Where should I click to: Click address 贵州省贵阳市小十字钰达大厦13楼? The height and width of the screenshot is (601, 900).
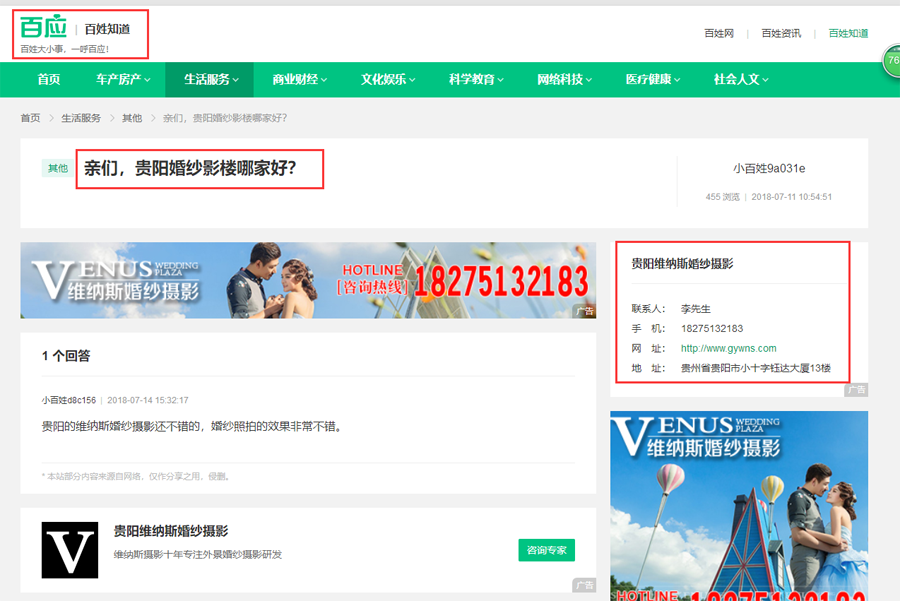click(755, 368)
